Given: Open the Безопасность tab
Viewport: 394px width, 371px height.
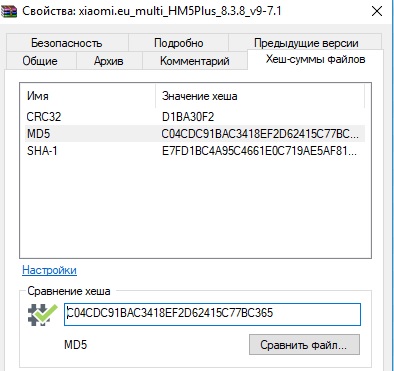Looking at the screenshot, I should (x=67, y=43).
